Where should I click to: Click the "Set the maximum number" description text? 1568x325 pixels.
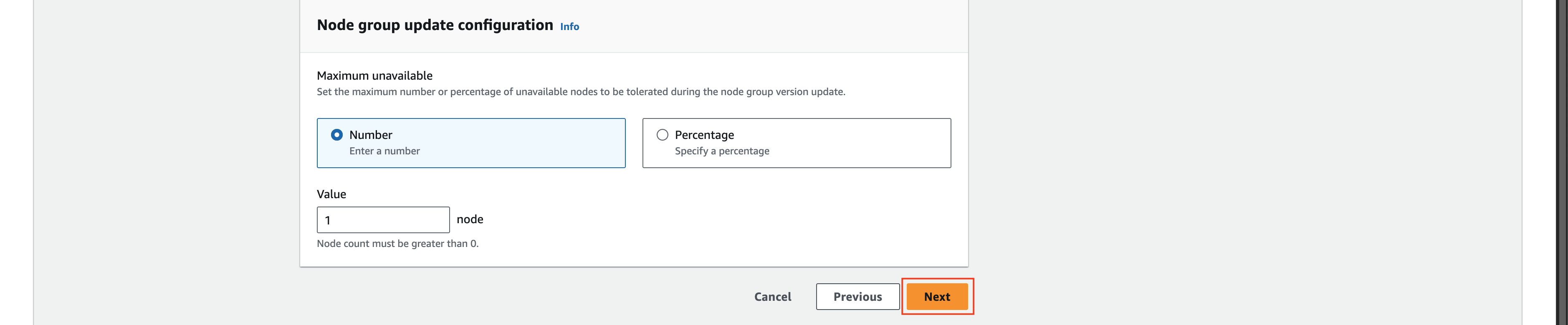point(581,92)
